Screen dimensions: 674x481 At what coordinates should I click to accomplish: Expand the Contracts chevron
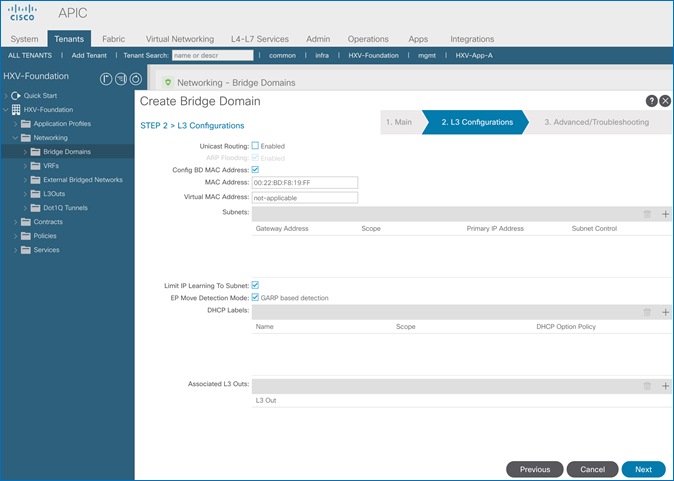(x=15, y=222)
